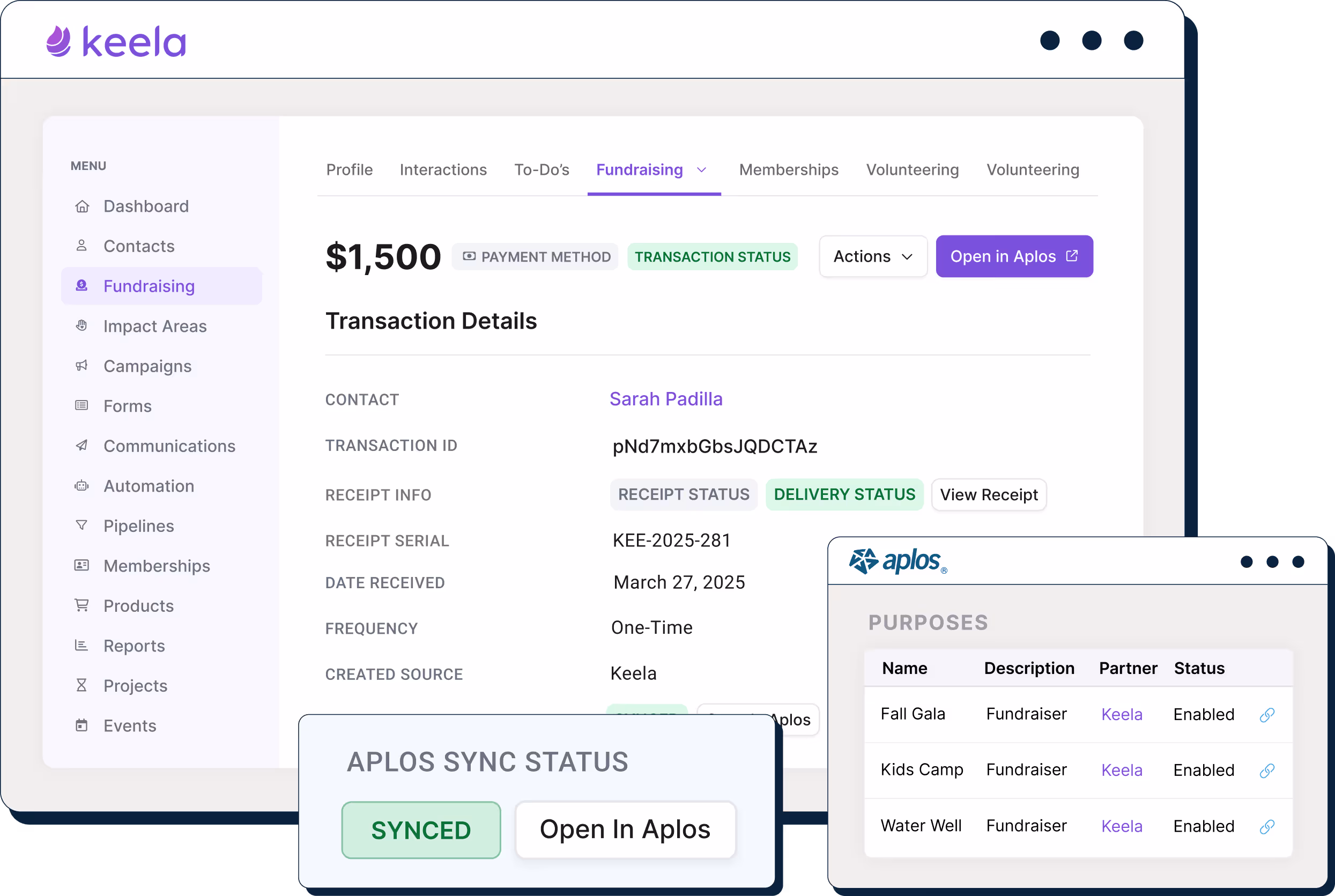Screen dimensions: 1335x896
Task: Click the Products cart icon
Action: (x=81, y=605)
